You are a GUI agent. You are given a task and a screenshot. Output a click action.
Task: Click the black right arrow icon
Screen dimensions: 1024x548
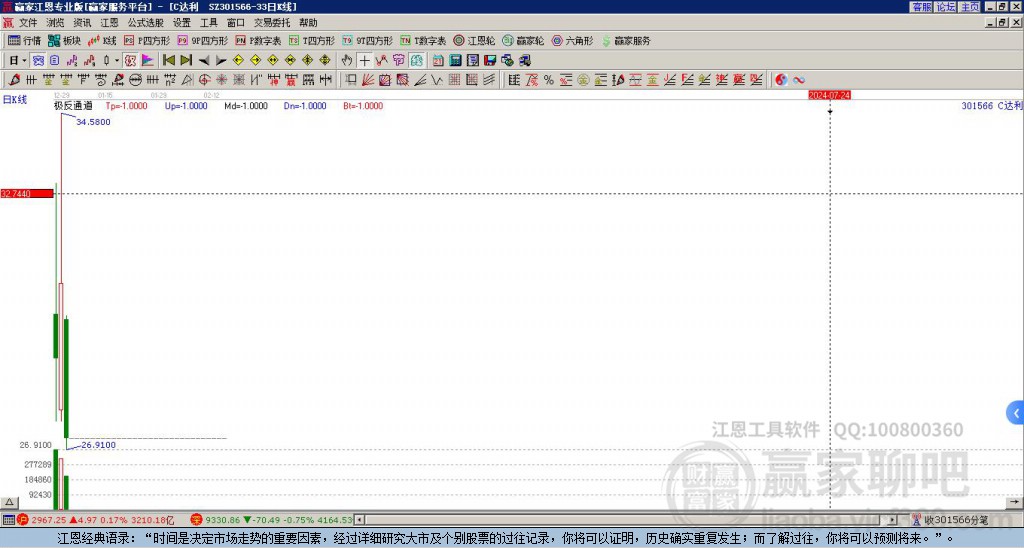coord(221,60)
